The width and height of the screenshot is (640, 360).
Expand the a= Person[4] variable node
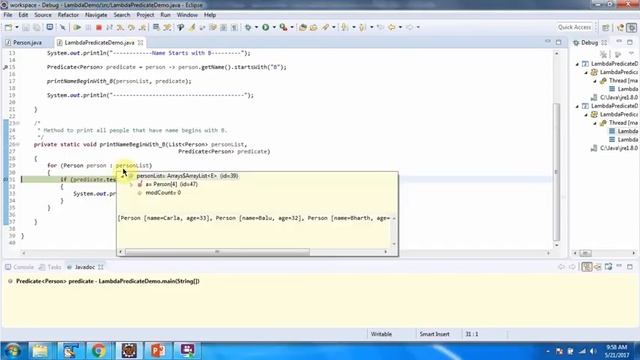[131, 184]
